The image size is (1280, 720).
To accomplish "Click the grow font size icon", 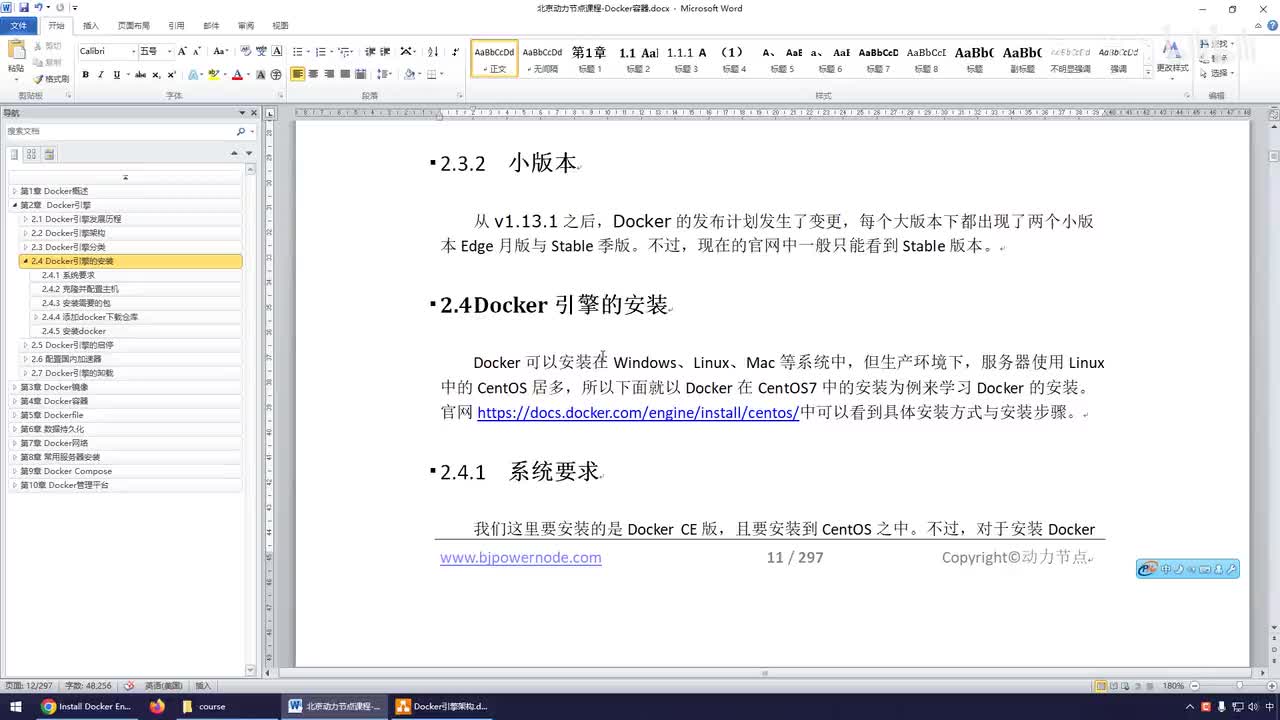I will pyautogui.click(x=182, y=51).
